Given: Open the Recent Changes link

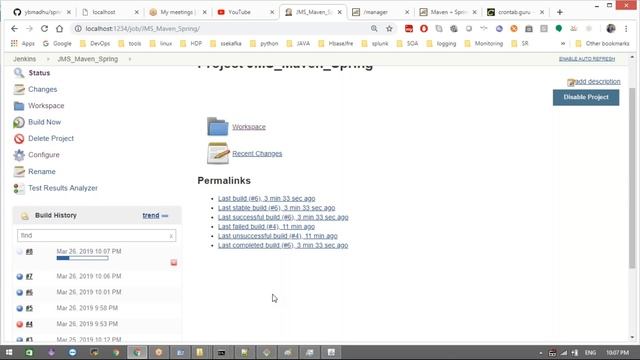Looking at the screenshot, I should (257, 153).
